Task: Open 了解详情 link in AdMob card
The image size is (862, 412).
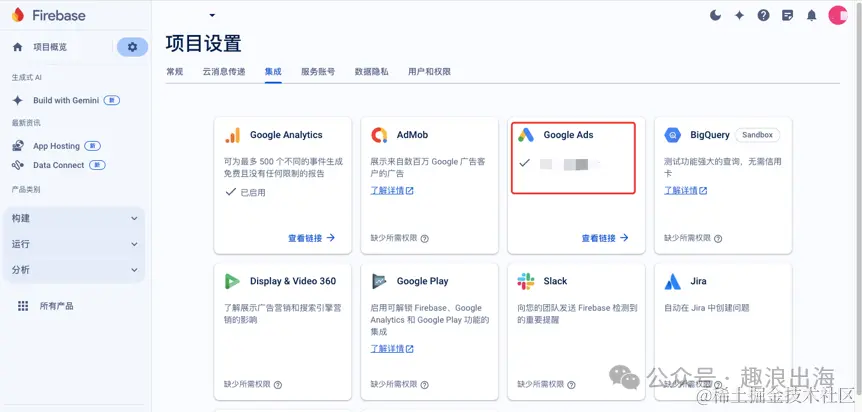Action: click(392, 191)
